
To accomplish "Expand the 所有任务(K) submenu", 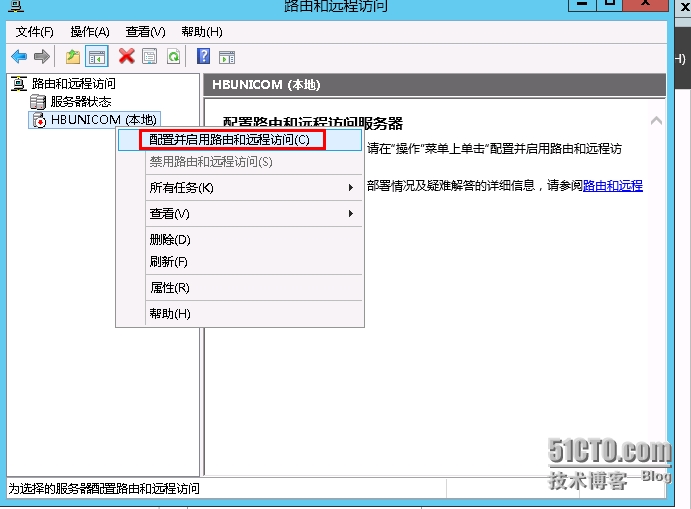I will point(240,188).
